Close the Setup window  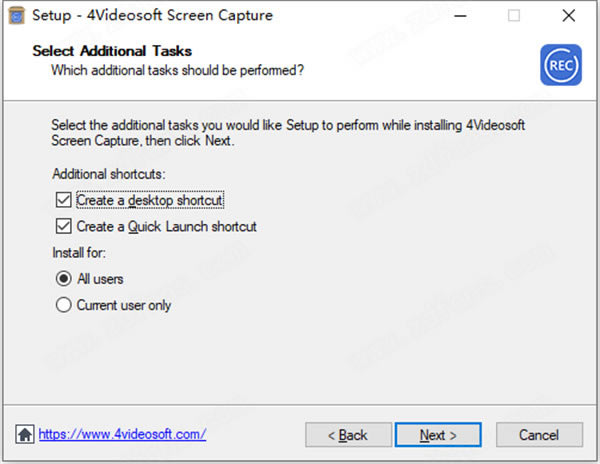point(569,16)
